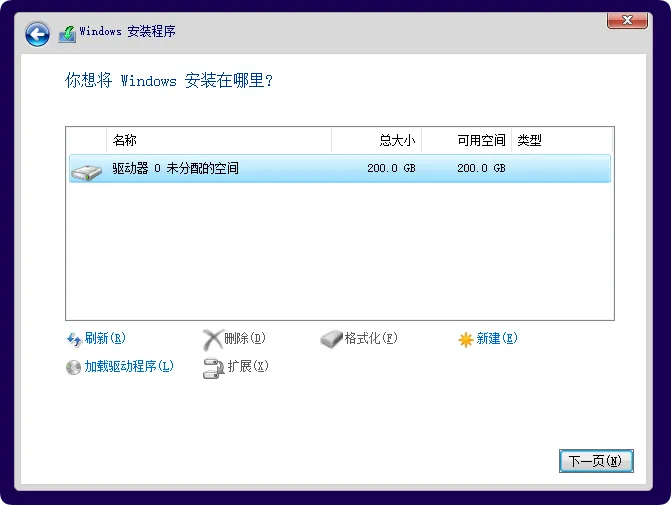Click the 下一页(N) next button
671x505 pixels.
596,461
